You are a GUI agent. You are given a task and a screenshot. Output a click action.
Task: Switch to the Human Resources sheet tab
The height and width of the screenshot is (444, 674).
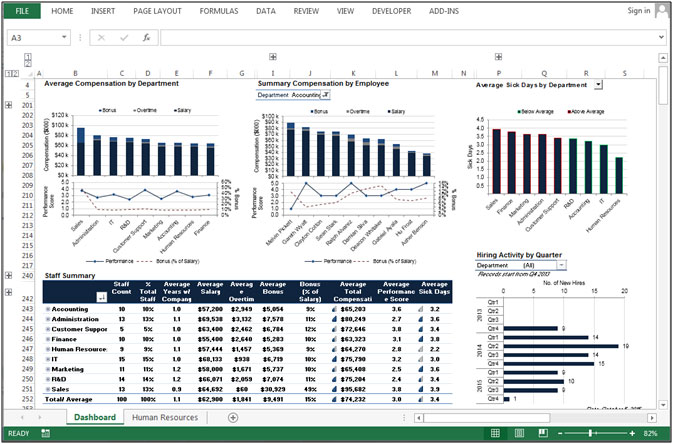pyautogui.click(x=165, y=417)
